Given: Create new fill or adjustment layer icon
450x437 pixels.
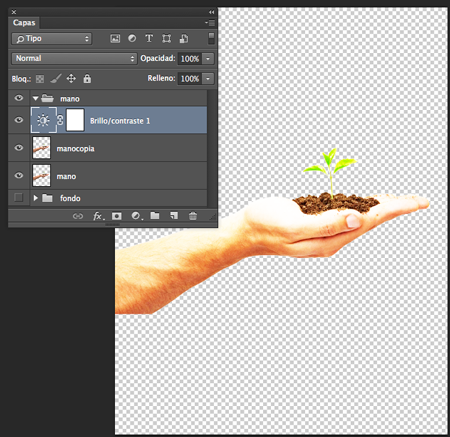Looking at the screenshot, I should [x=136, y=216].
